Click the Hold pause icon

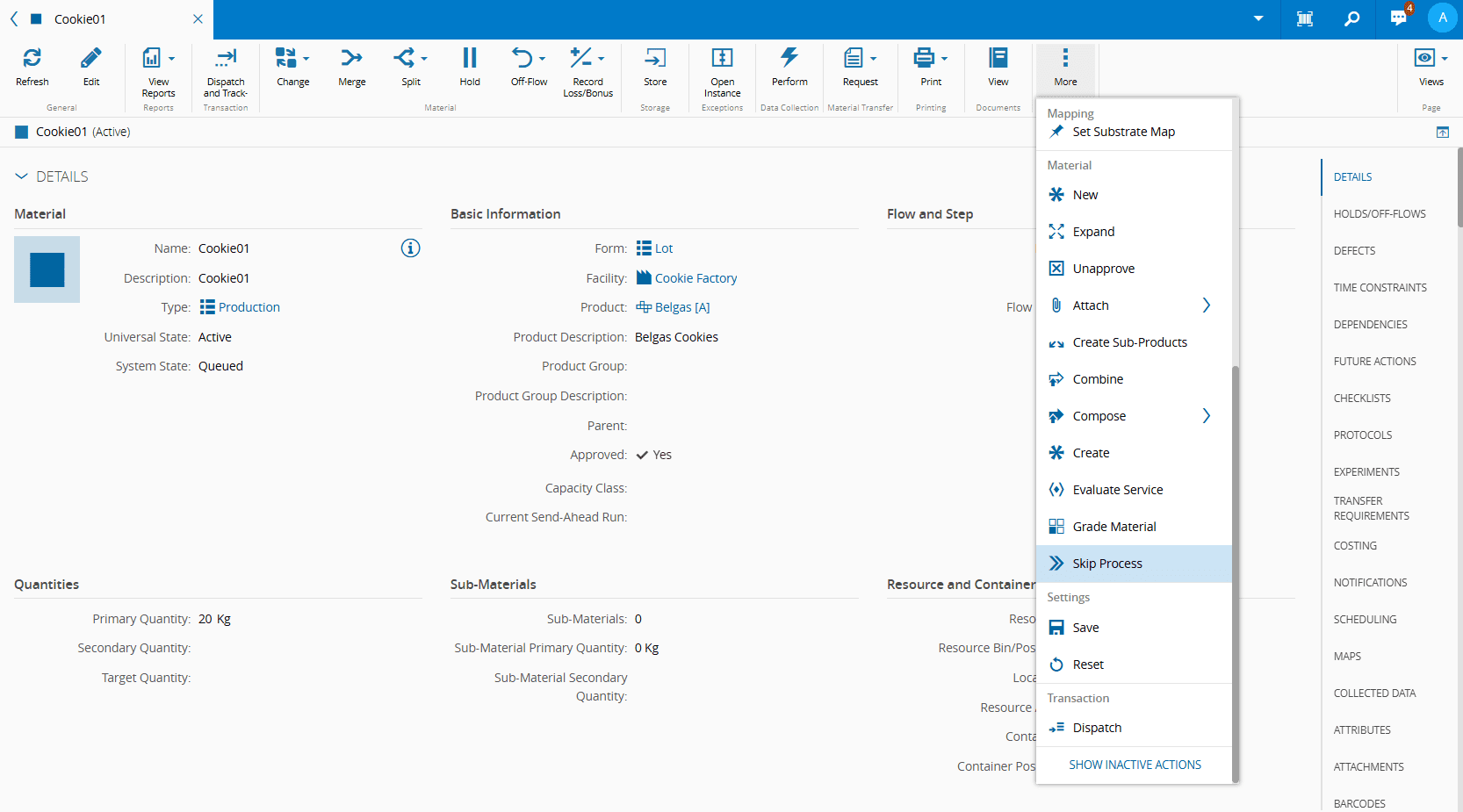470,59
